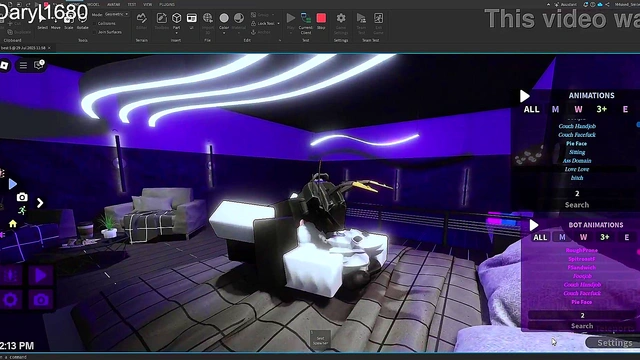Screen dimensions: 640x360
Task: Open the PLUGINS ribbon tab
Action: [167, 4]
